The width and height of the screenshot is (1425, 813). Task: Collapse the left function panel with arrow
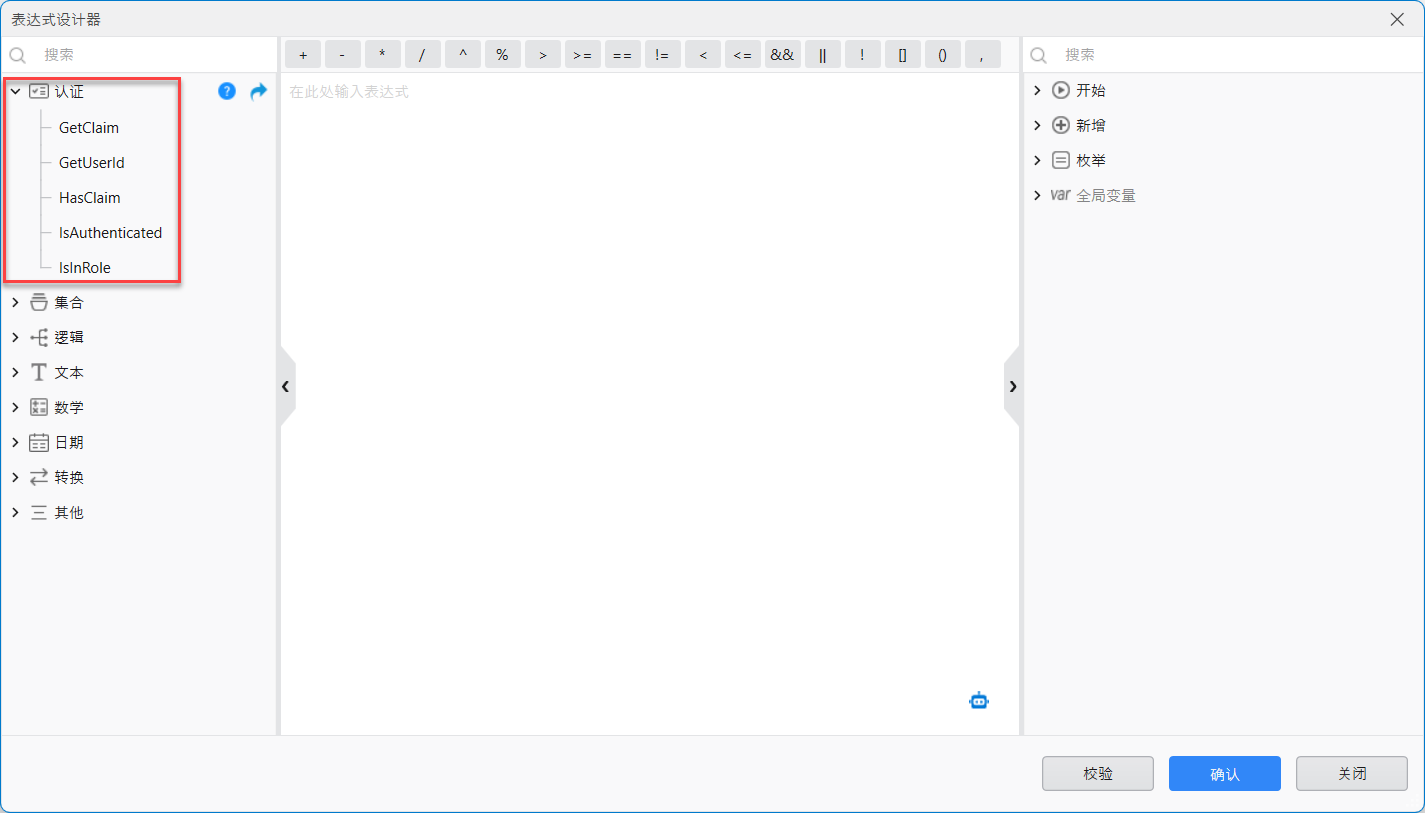click(x=286, y=386)
